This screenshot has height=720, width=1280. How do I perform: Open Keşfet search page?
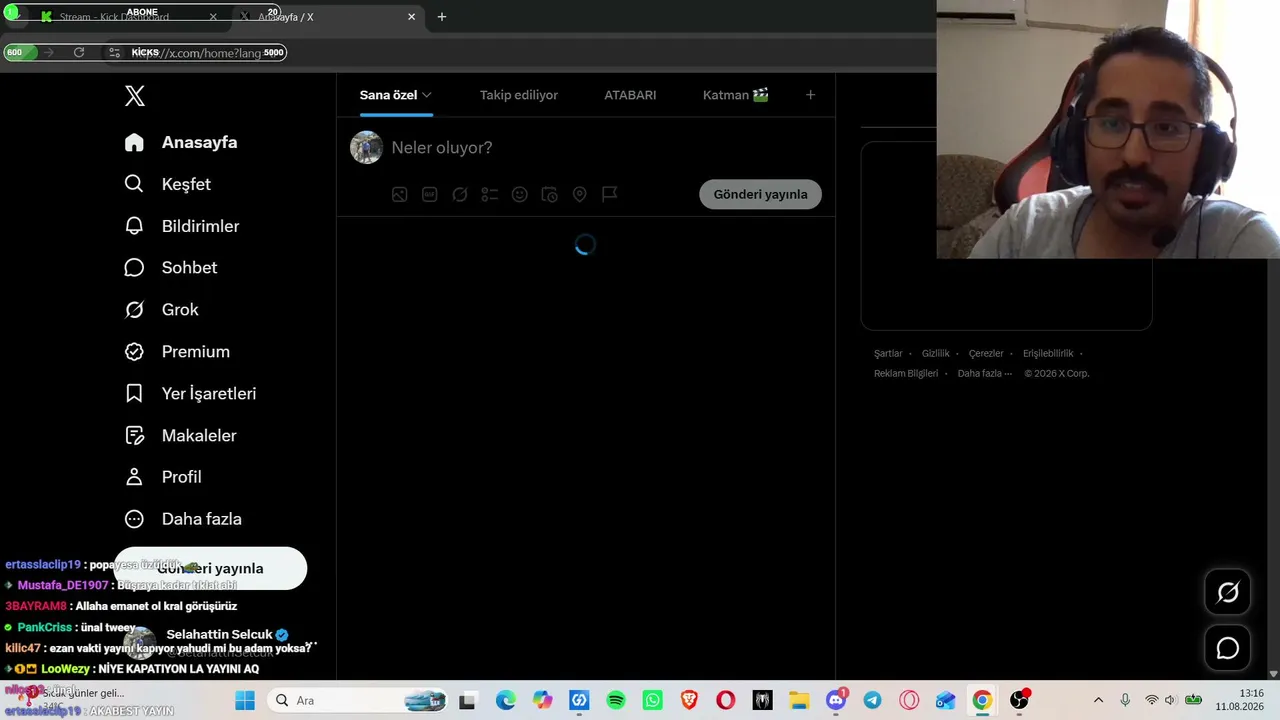[167, 184]
